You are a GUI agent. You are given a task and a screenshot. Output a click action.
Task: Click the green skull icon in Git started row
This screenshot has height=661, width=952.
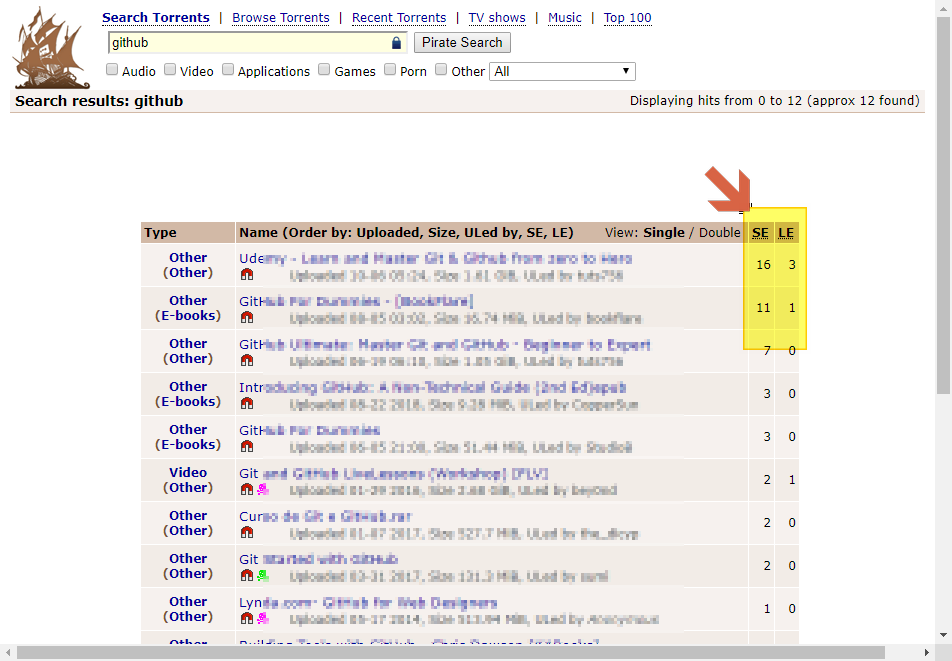(263, 575)
